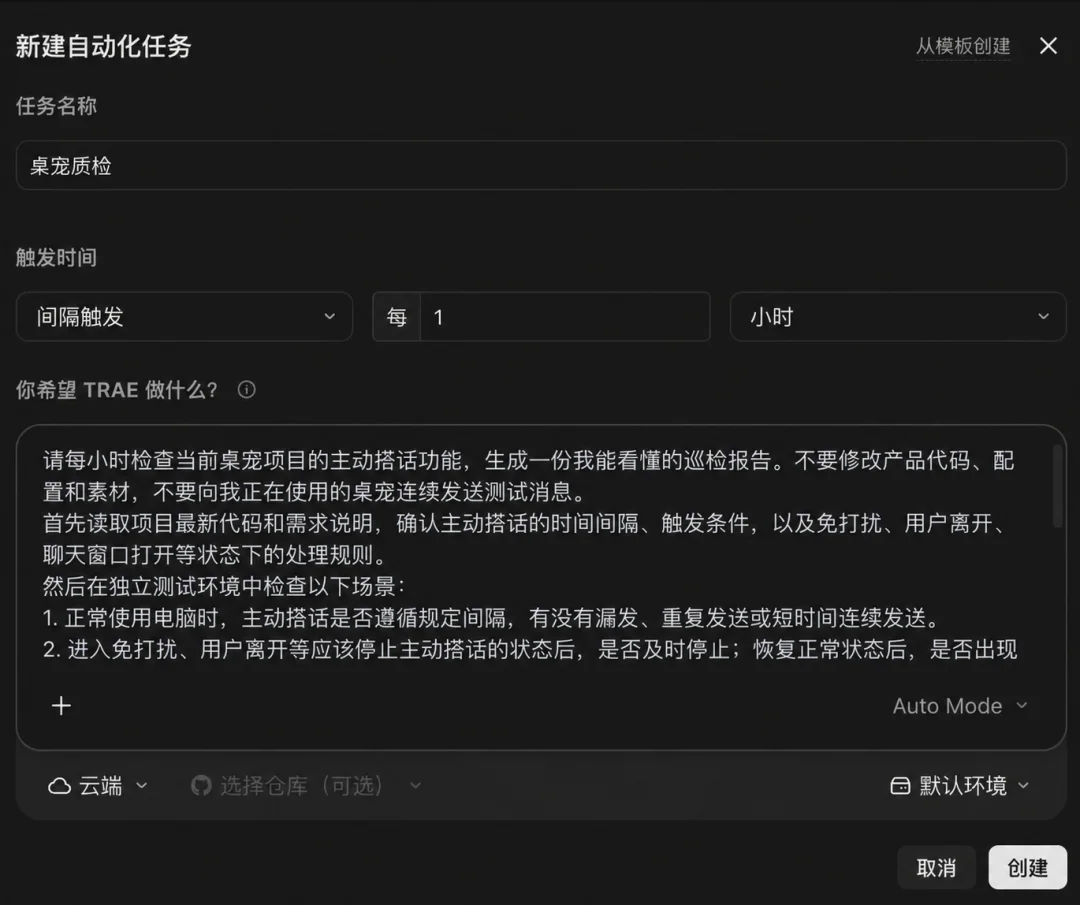Screen dimensions: 1080x905
Task: Click prompt line starting with 1. 正常使用电脑时
Action: [493, 618]
